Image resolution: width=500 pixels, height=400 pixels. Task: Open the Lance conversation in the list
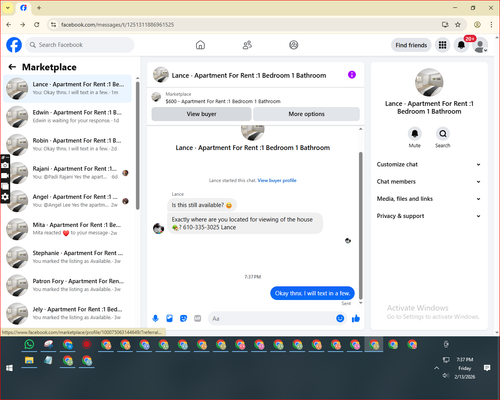pyautogui.click(x=67, y=88)
